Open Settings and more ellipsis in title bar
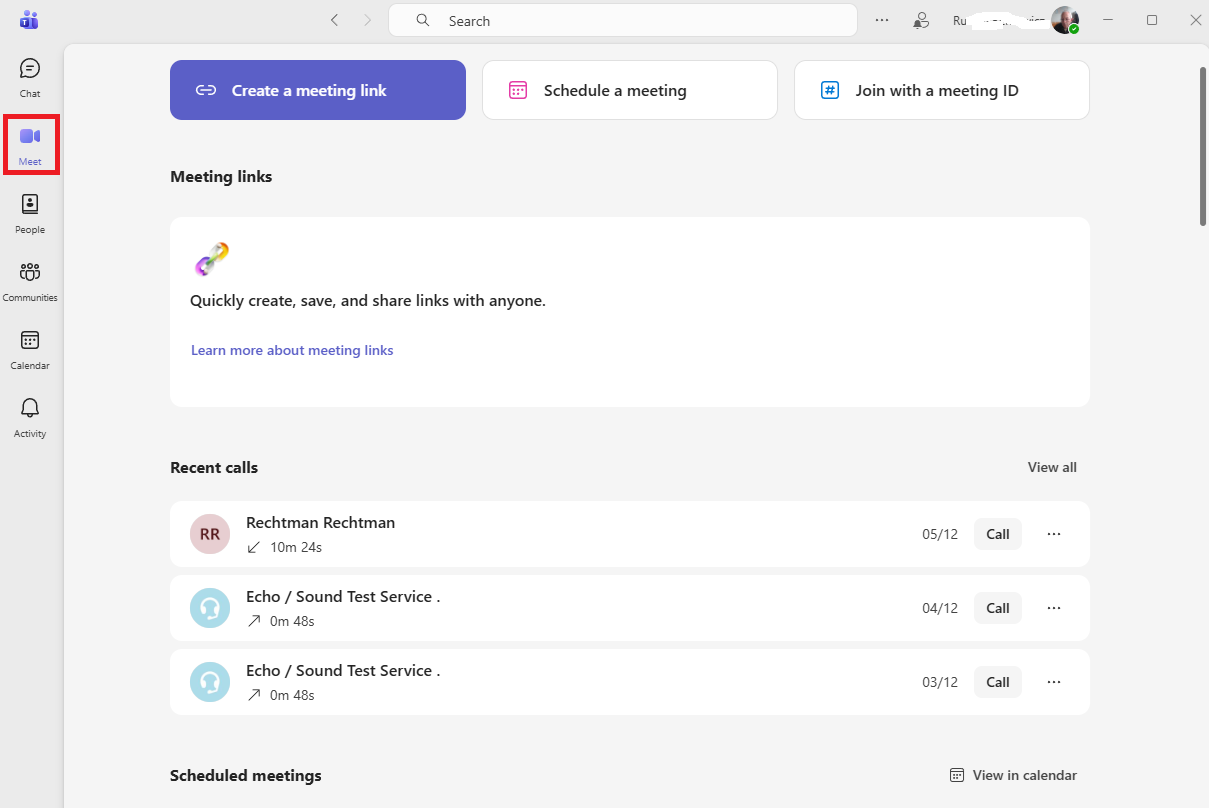The height and width of the screenshot is (808, 1209). click(882, 20)
